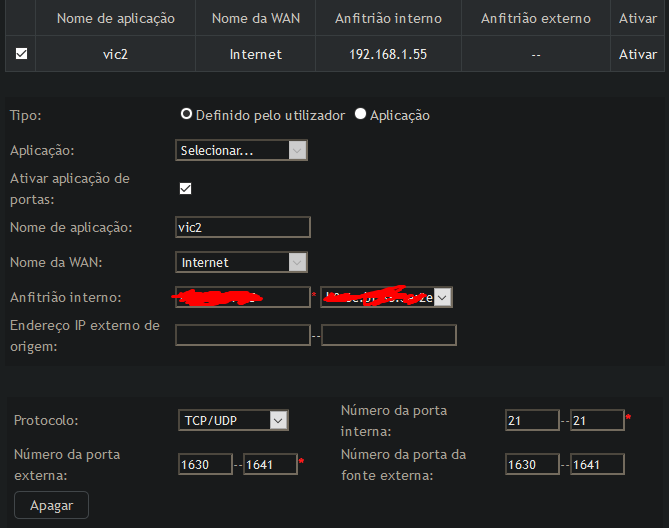Click the second external source IP field
This screenshot has height=528, width=669.
pos(389,335)
